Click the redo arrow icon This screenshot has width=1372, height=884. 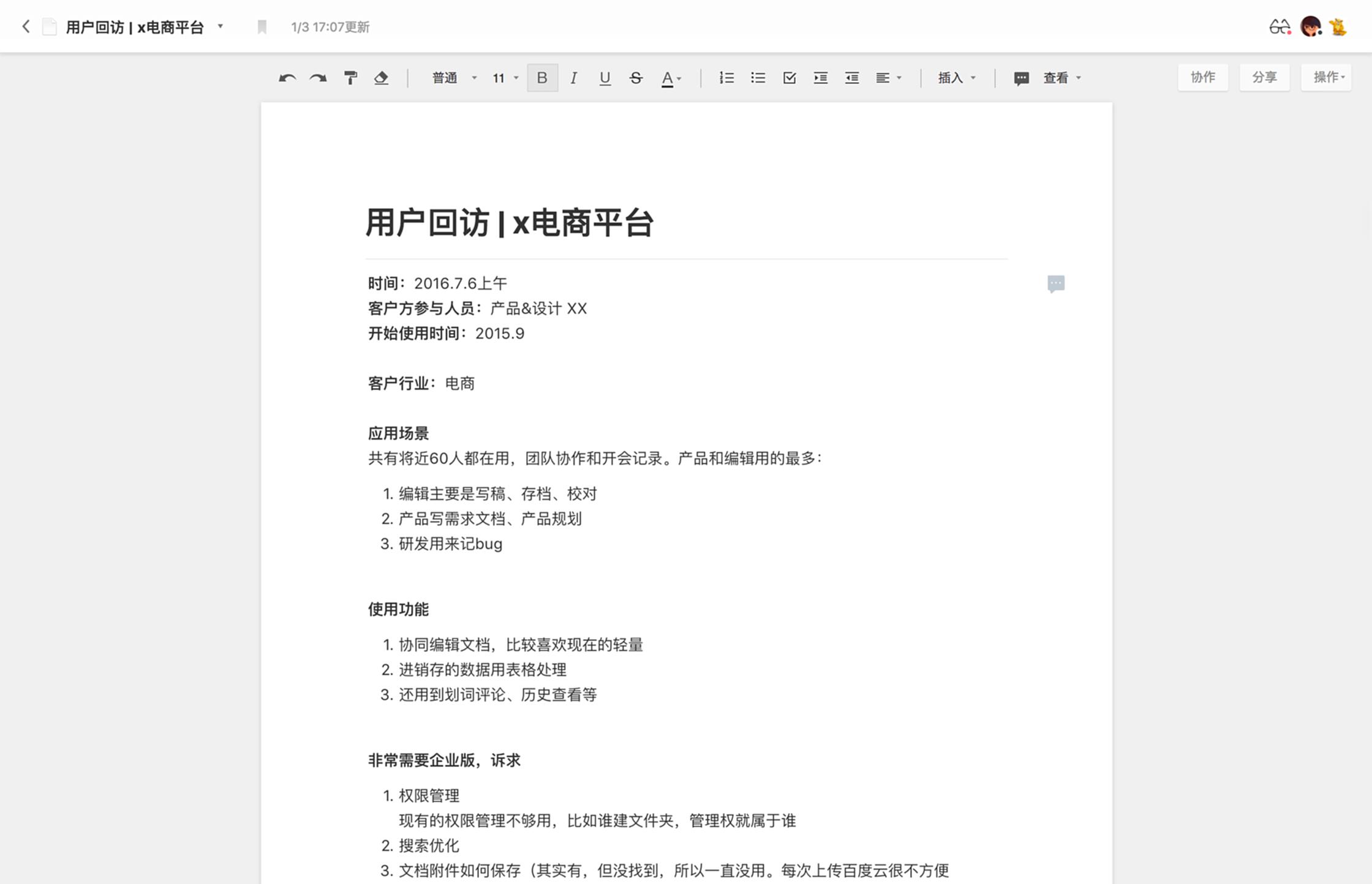pyautogui.click(x=318, y=78)
